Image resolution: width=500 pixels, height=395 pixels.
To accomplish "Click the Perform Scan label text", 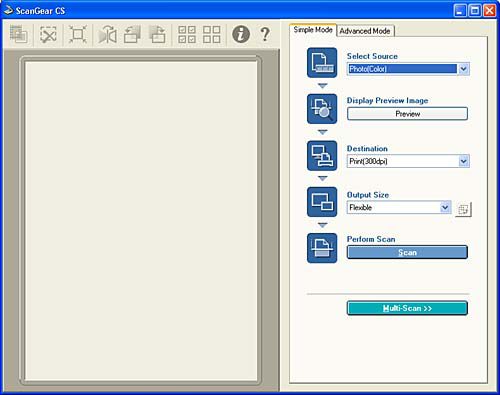I will (x=371, y=239).
